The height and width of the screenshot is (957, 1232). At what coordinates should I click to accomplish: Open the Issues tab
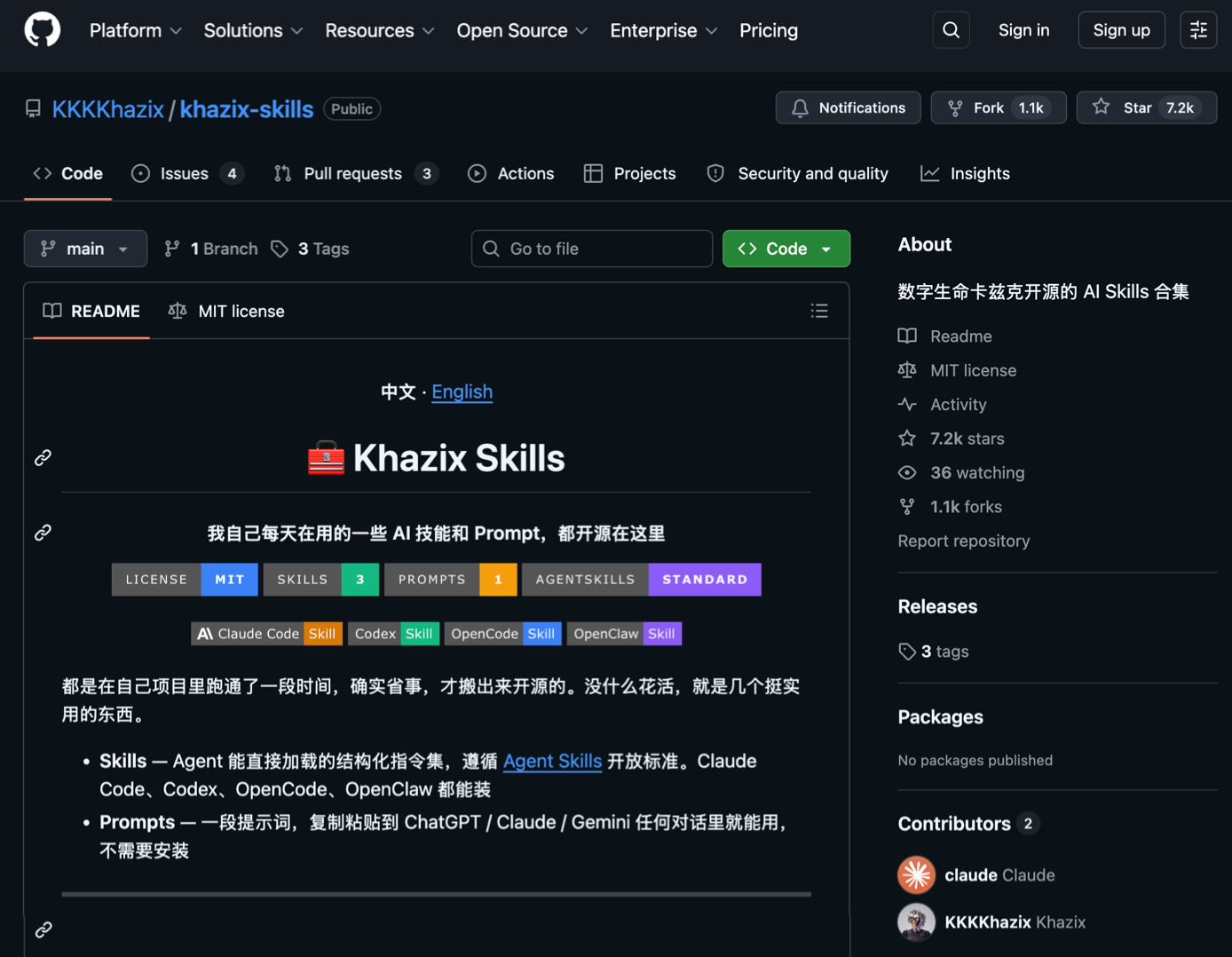(187, 174)
